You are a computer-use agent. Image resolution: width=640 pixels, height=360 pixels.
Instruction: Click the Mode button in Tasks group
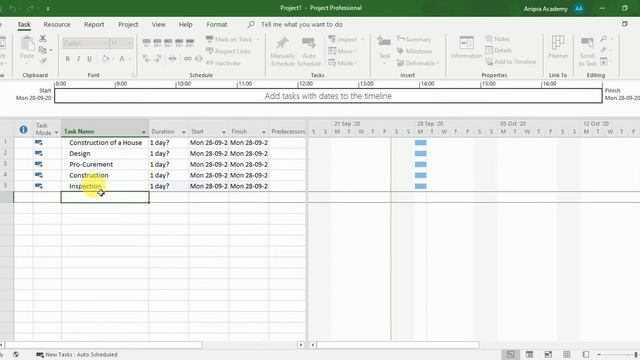pyautogui.click(x=342, y=63)
